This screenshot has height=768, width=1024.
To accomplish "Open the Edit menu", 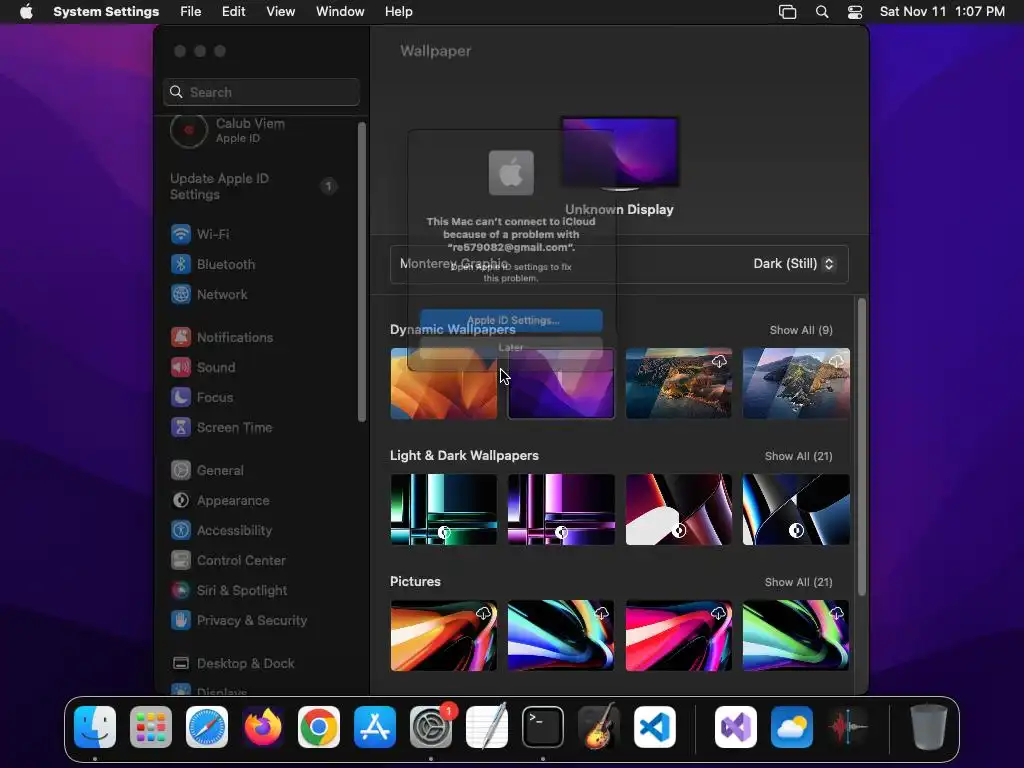I will (x=233, y=12).
